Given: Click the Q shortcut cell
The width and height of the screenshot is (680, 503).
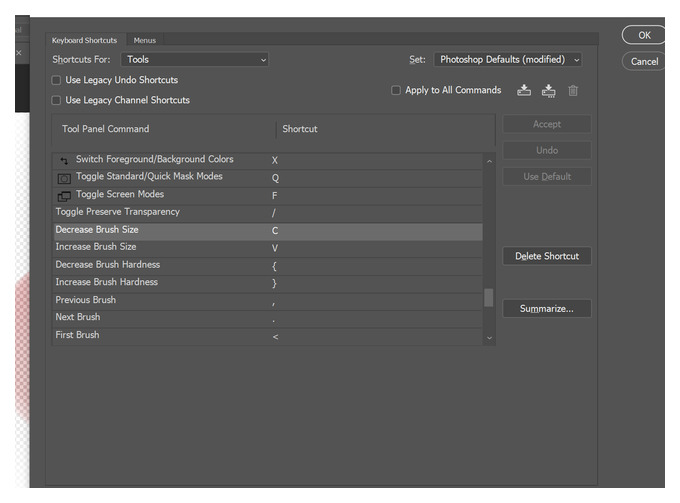Looking at the screenshot, I should (275, 178).
